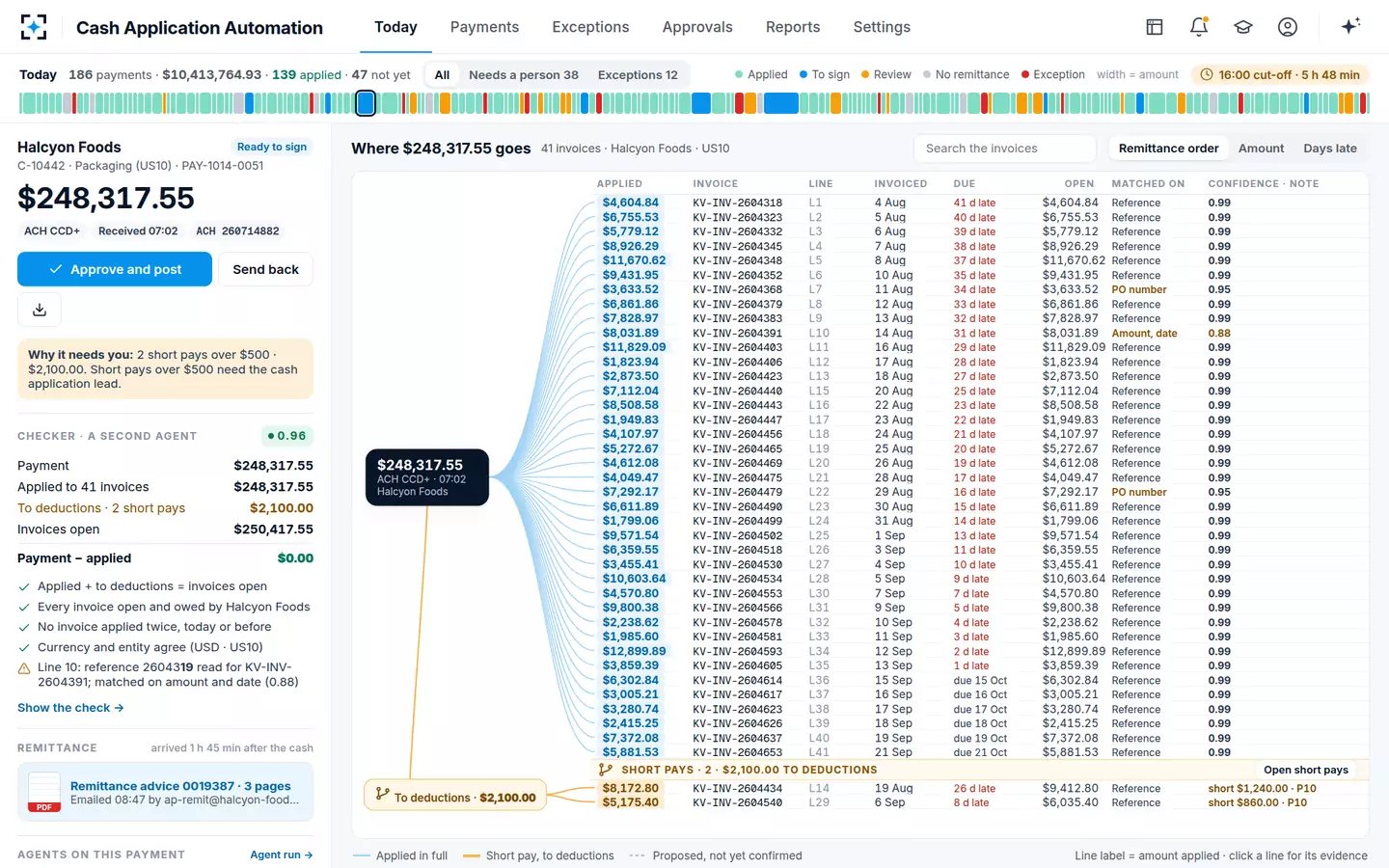This screenshot has height=868, width=1389.
Task: Click the 0.96 checker confidence badge
Action: tap(286, 436)
